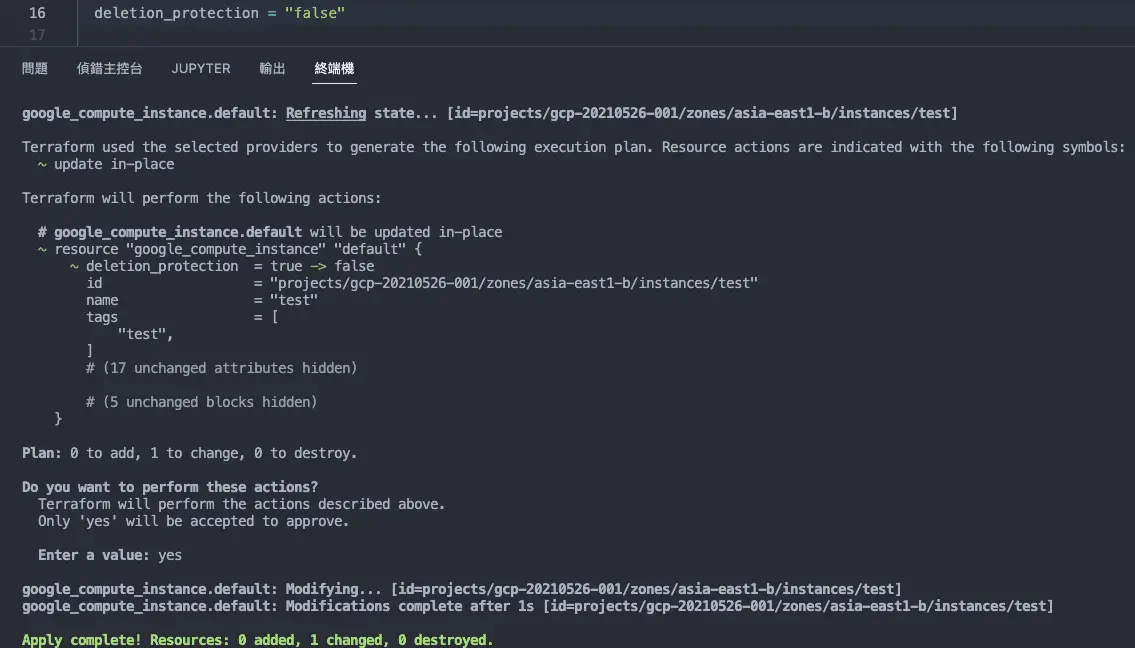Image resolution: width=1135 pixels, height=648 pixels.
Task: Open the 問題 panel tab
Action: tap(34, 68)
